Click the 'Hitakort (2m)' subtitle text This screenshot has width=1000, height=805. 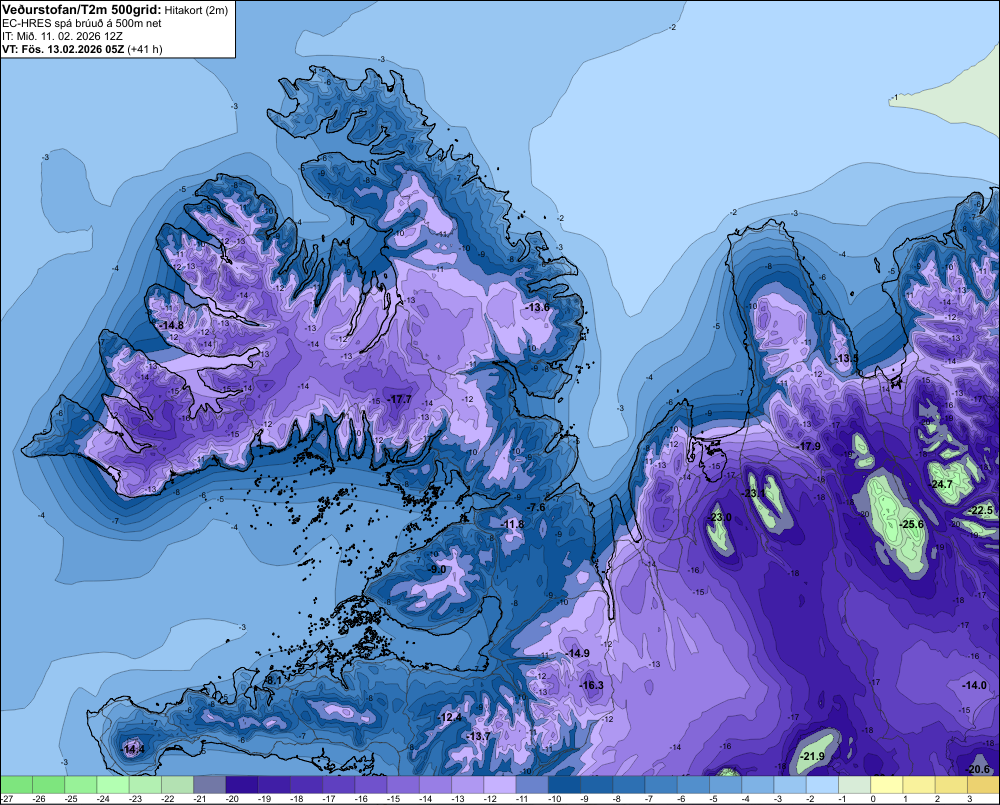pos(196,10)
